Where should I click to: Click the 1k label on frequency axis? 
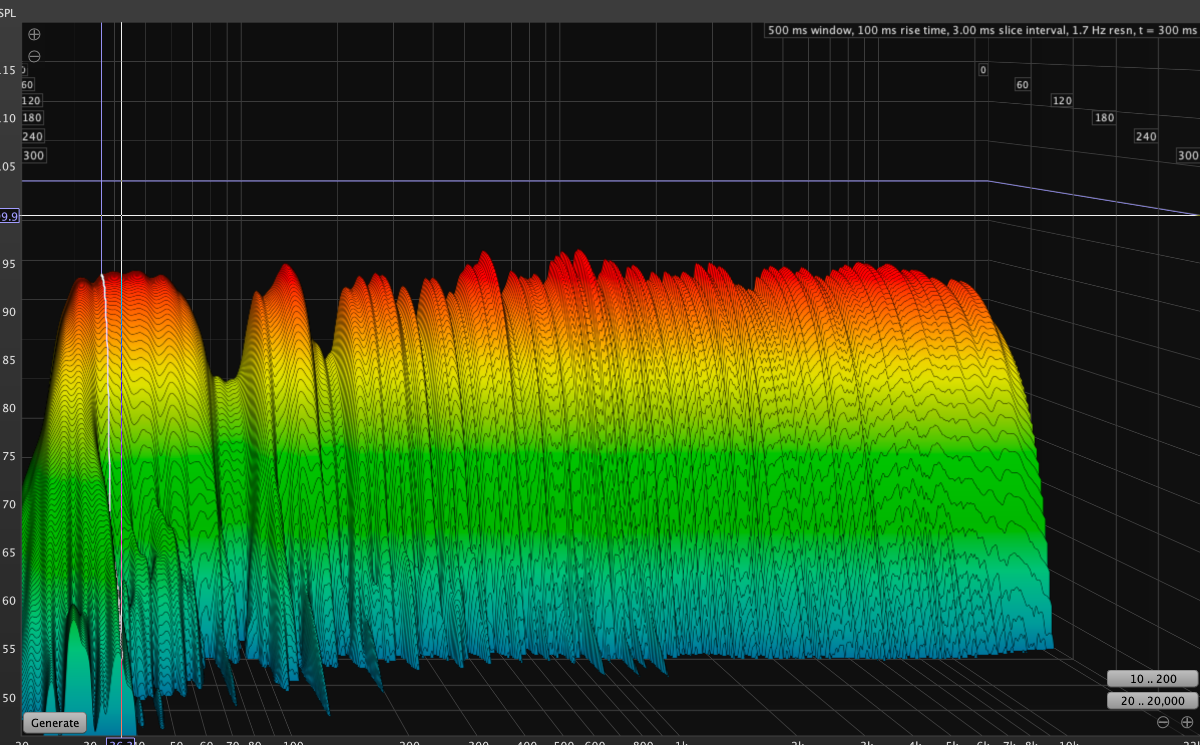(x=682, y=741)
